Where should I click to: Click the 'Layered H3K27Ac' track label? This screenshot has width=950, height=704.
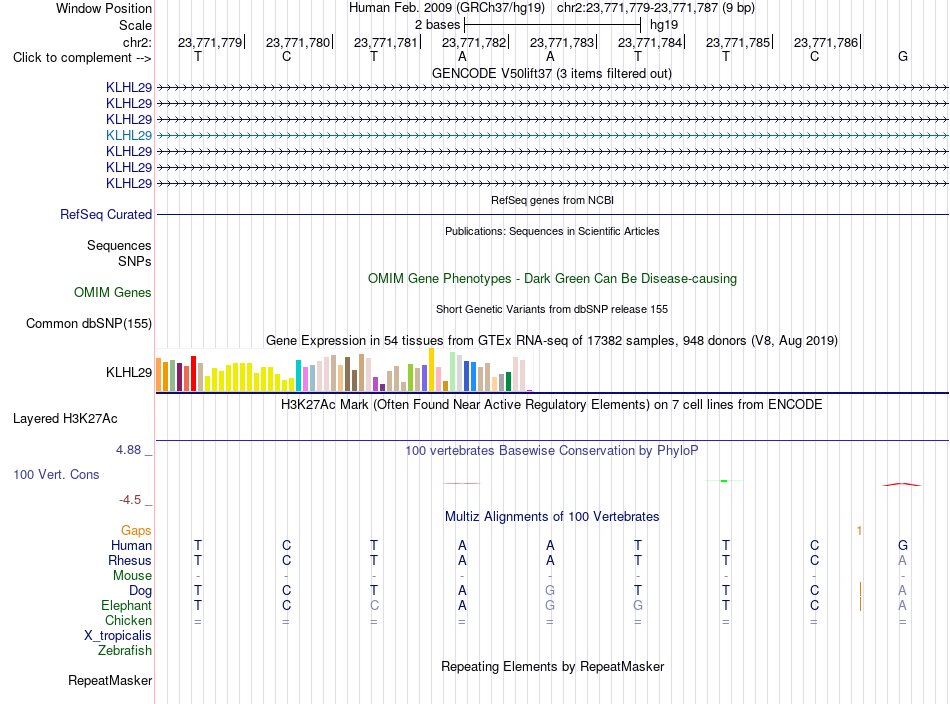tap(65, 419)
